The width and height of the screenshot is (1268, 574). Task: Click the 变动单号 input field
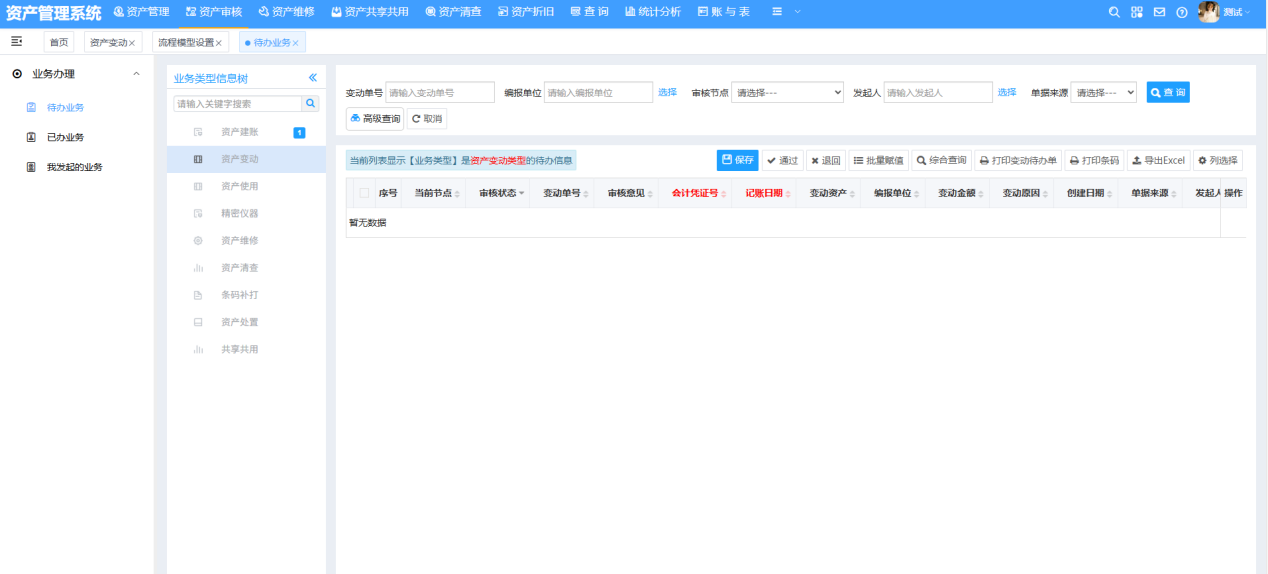point(440,92)
